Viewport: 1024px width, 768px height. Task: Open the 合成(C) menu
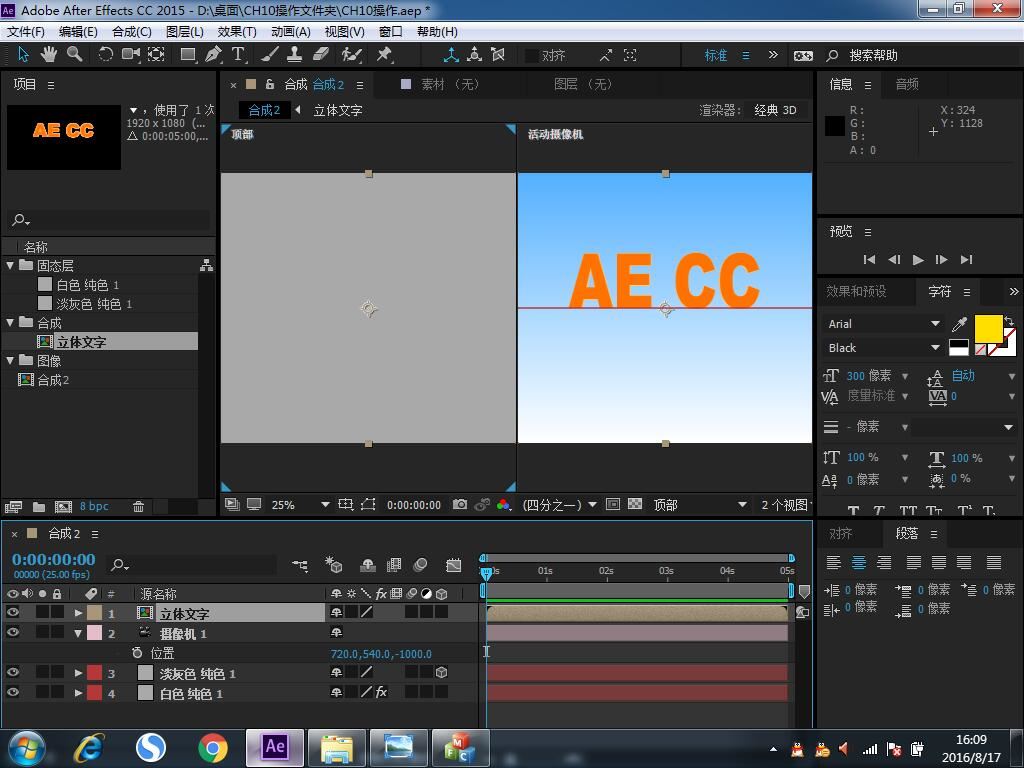(x=132, y=31)
